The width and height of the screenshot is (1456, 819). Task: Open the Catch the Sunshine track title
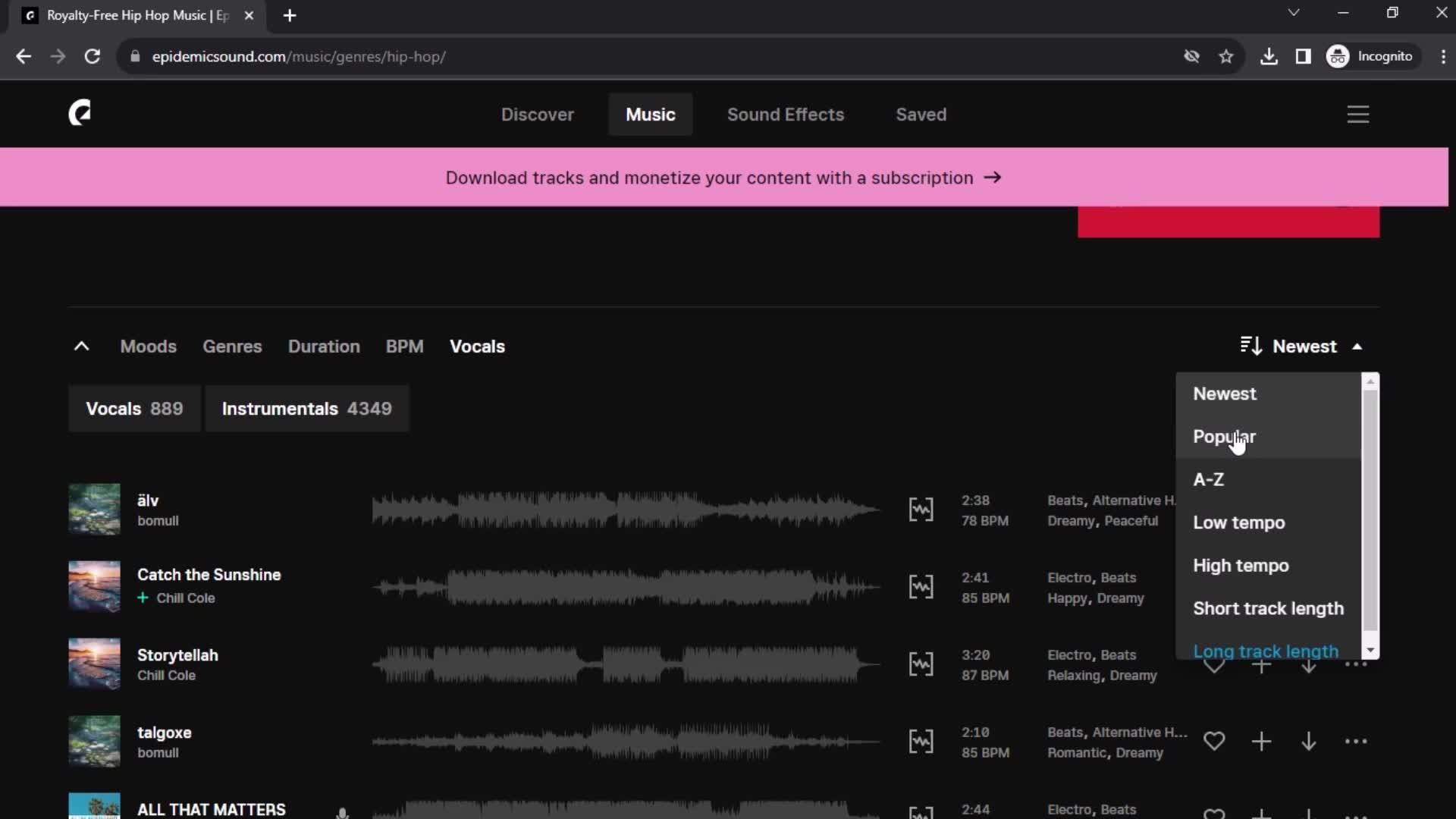209,575
